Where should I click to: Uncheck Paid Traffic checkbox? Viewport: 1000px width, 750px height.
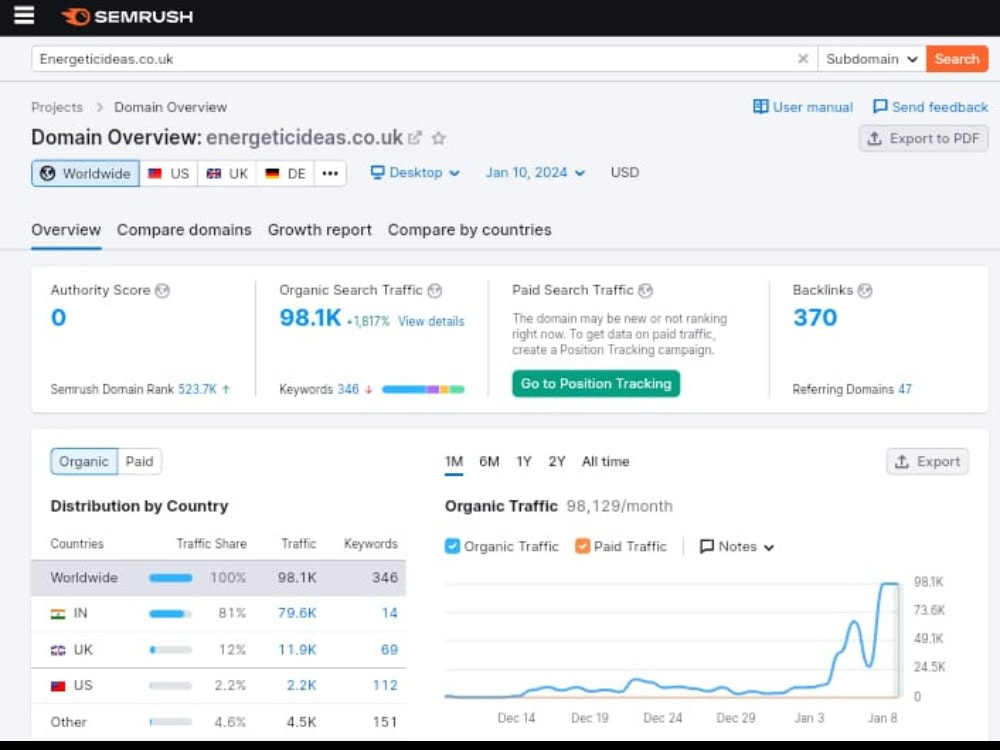582,546
